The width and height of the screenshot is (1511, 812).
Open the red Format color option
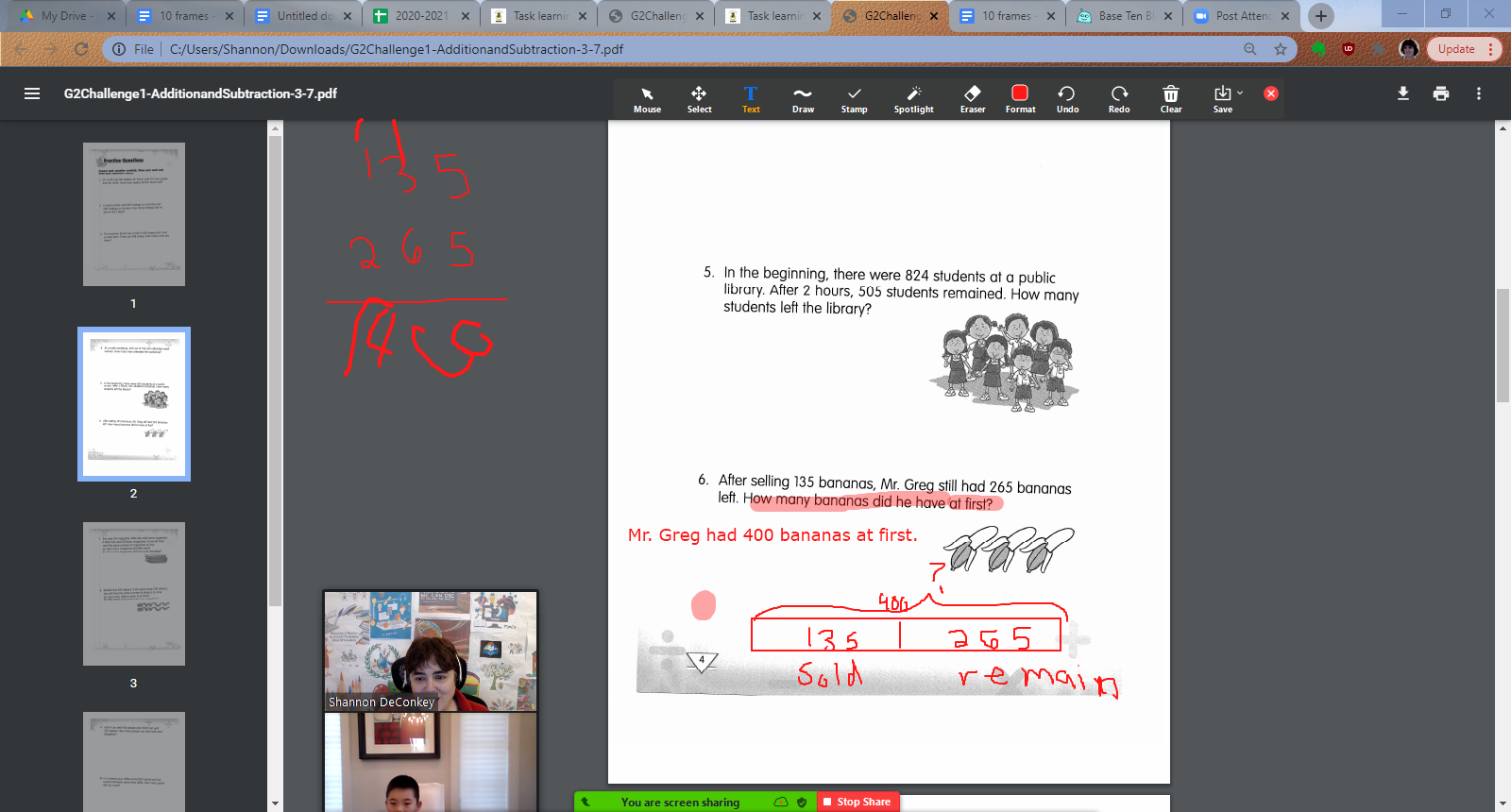click(x=1020, y=98)
